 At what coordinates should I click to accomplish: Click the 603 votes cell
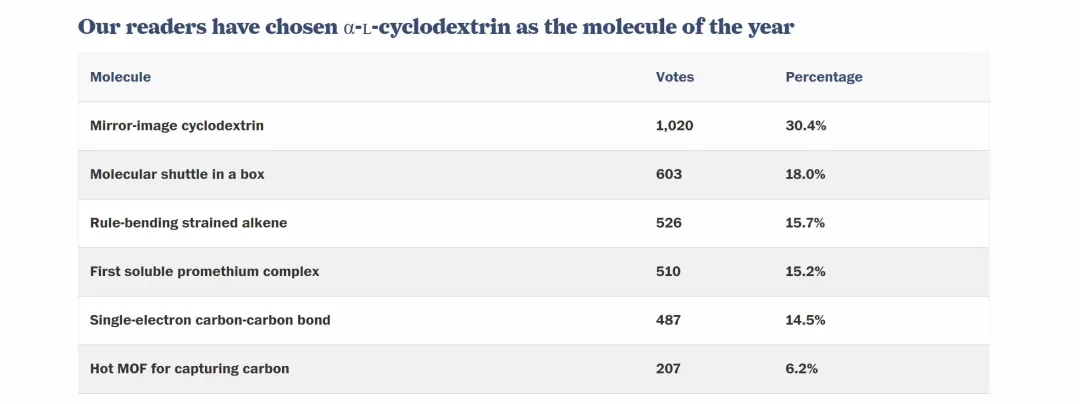(669, 174)
